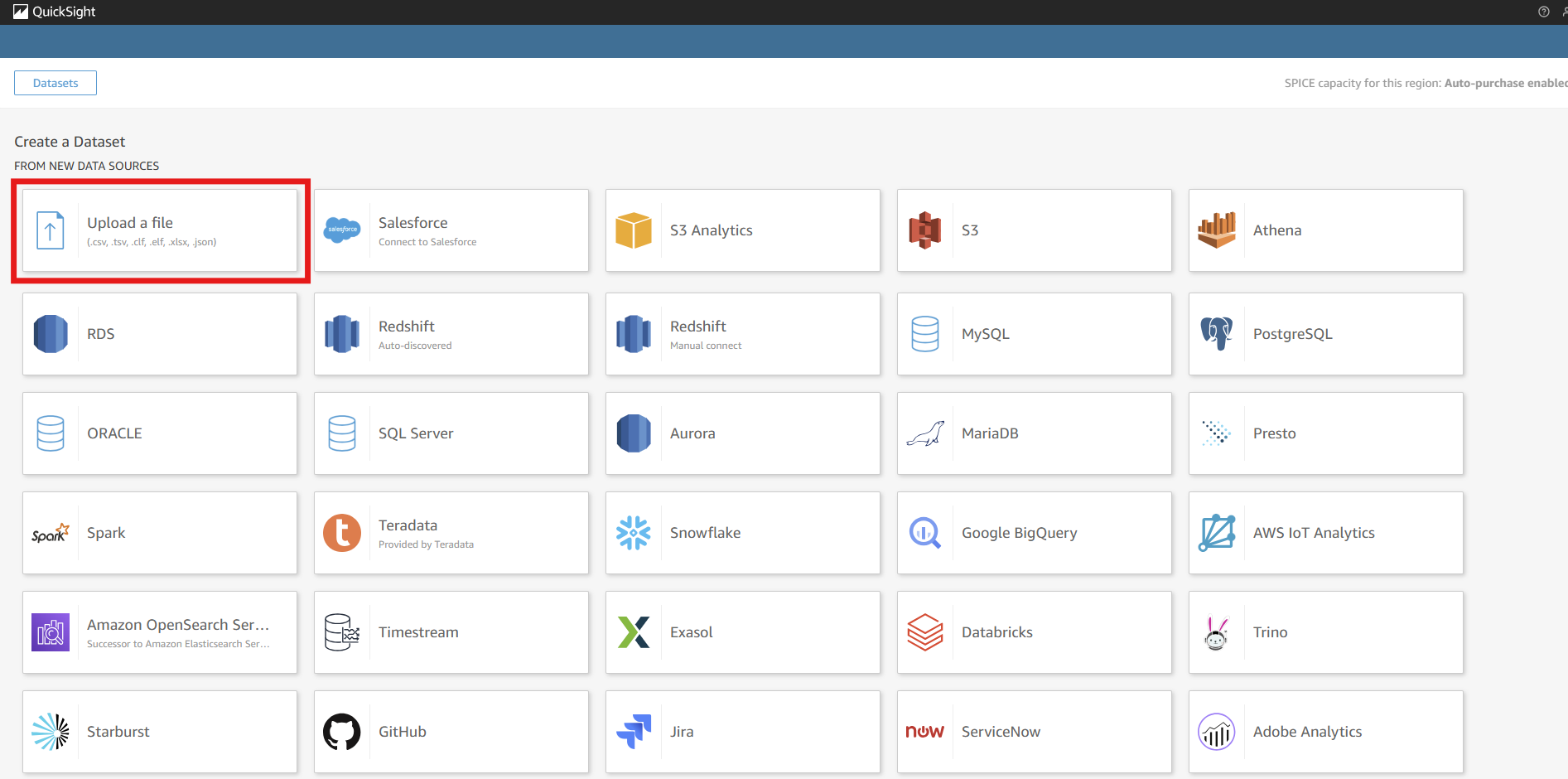Click the PostgreSQL elephant icon
This screenshot has width=1568, height=779.
click(x=1217, y=334)
